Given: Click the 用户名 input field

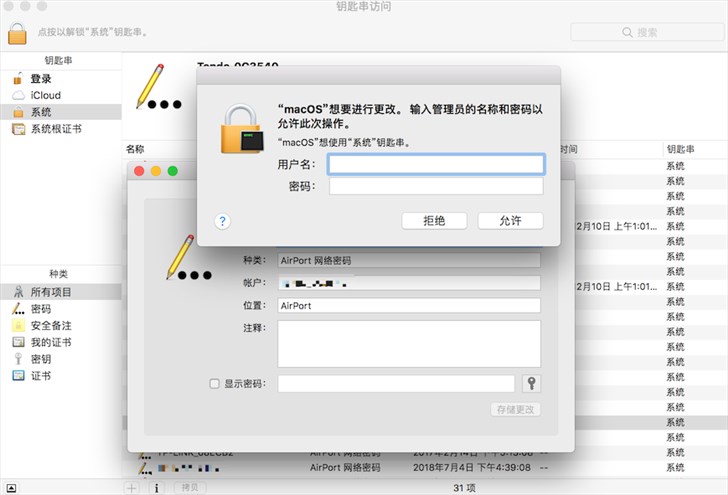Looking at the screenshot, I should [x=436, y=164].
